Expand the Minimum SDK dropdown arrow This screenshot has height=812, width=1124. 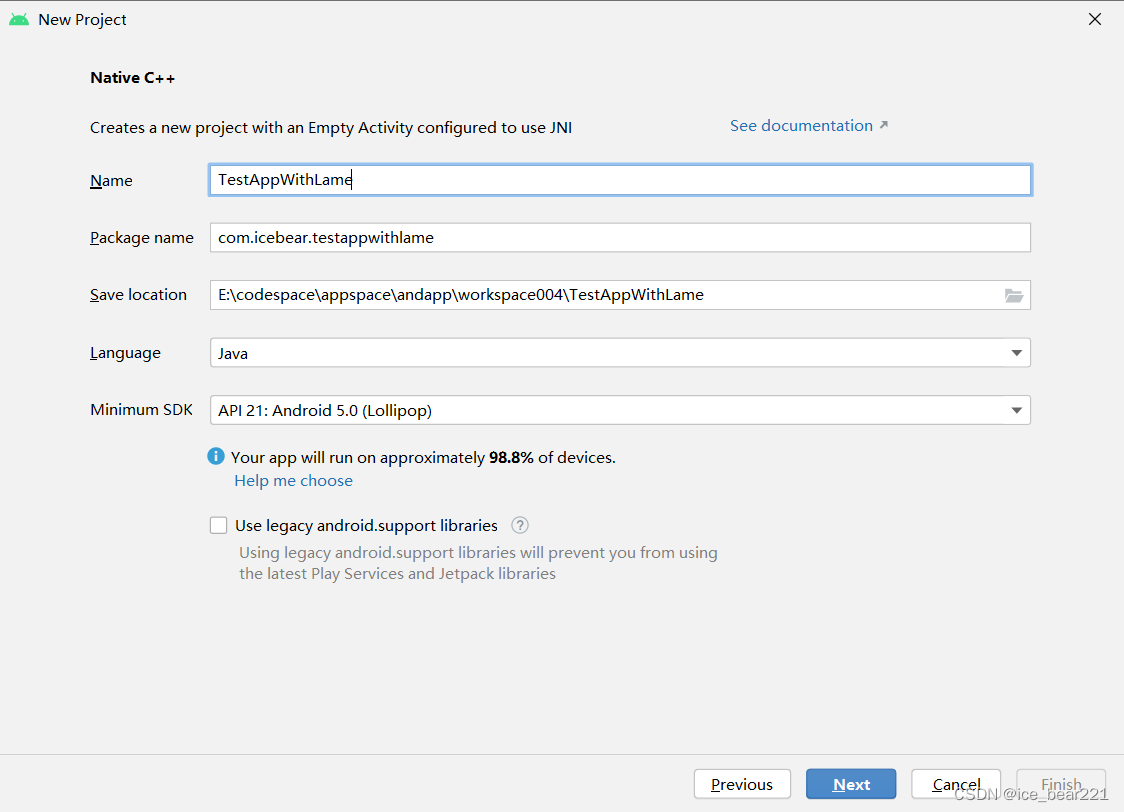tap(1016, 410)
